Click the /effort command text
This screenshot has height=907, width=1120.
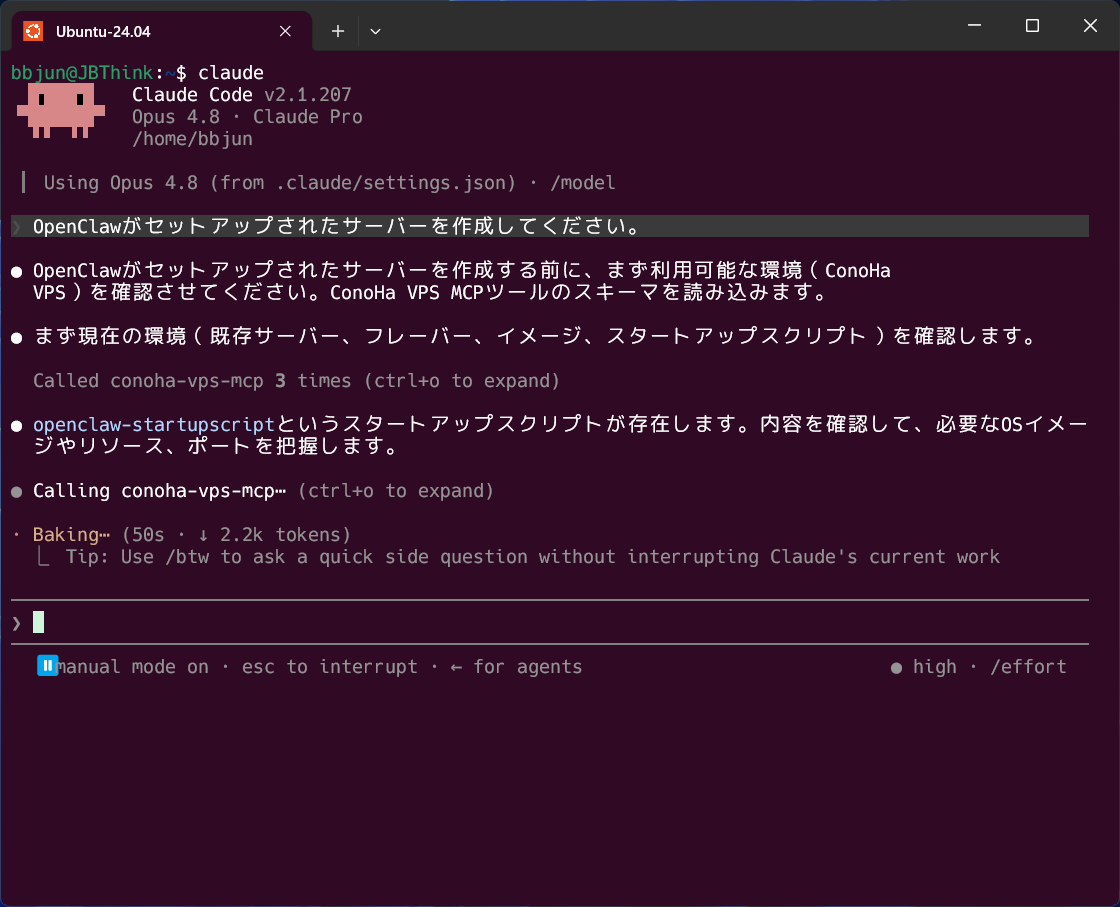[1028, 667]
